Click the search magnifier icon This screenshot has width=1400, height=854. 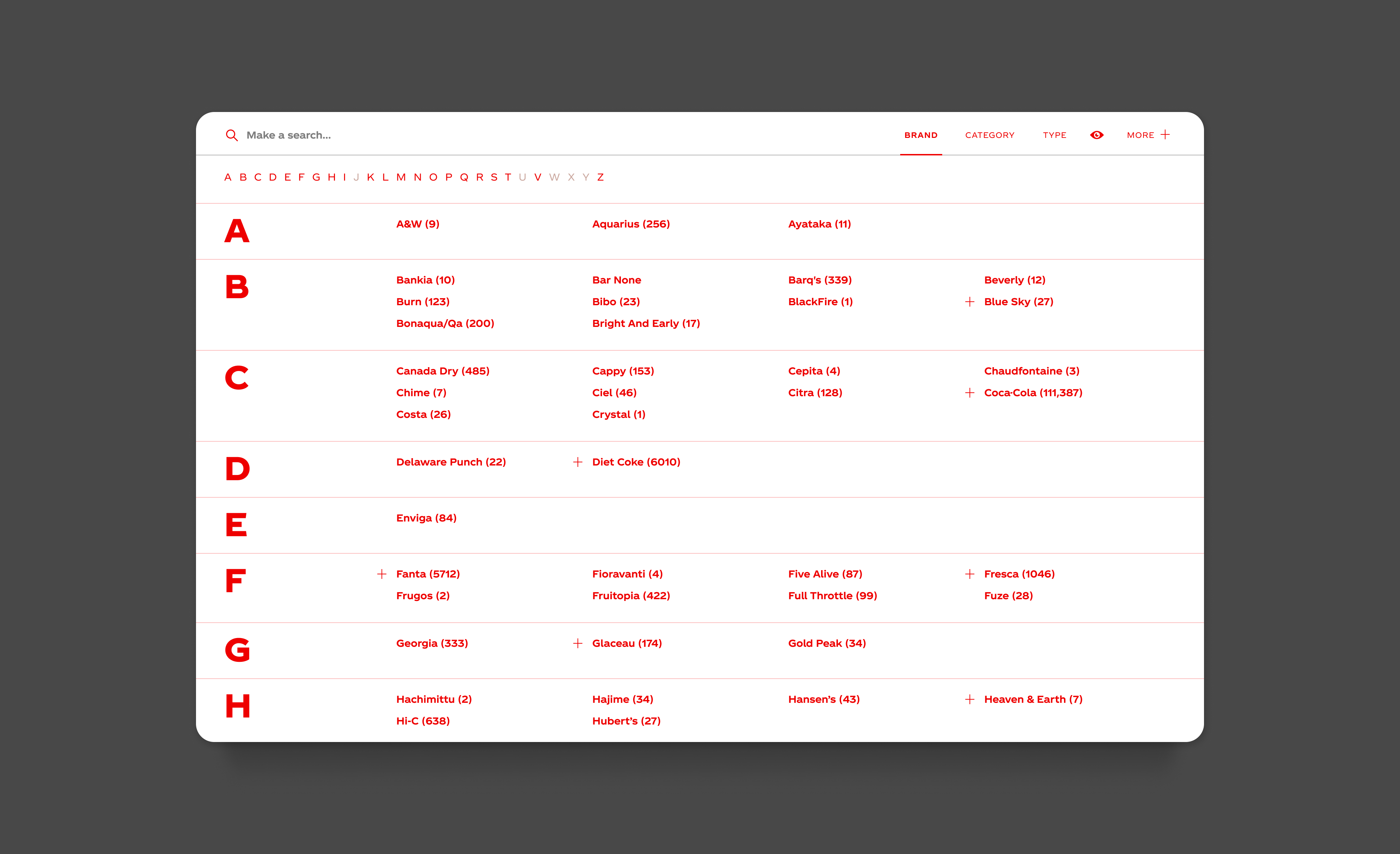[231, 135]
